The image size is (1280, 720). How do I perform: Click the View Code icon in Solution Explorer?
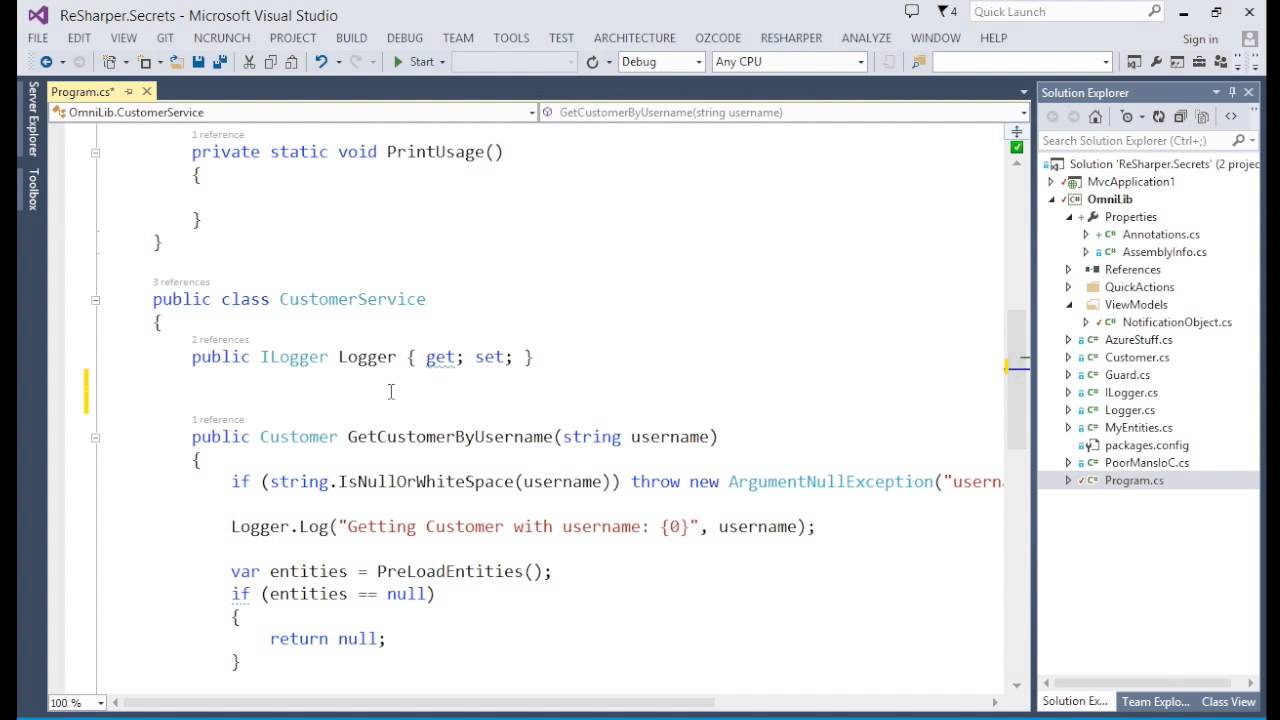click(1231, 116)
